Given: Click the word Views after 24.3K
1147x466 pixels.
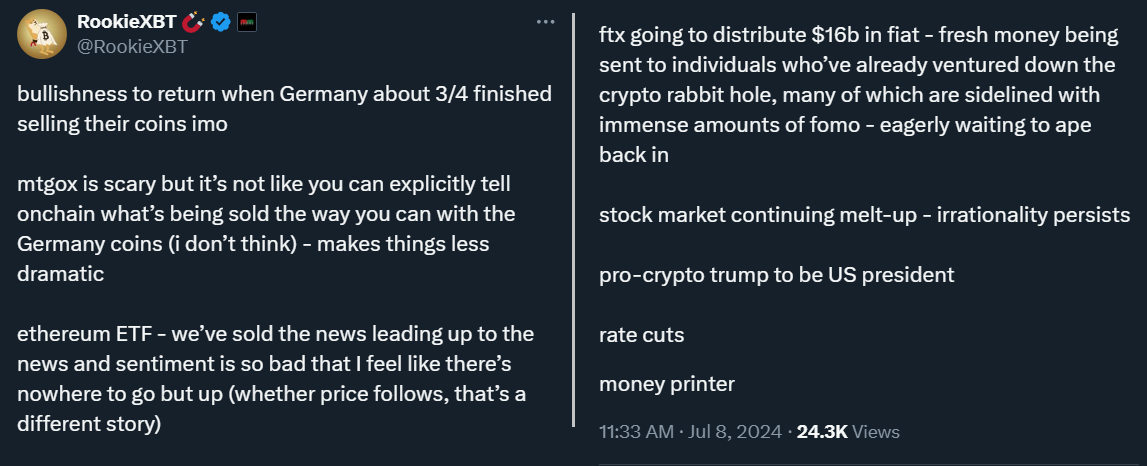Looking at the screenshot, I should coord(876,432).
